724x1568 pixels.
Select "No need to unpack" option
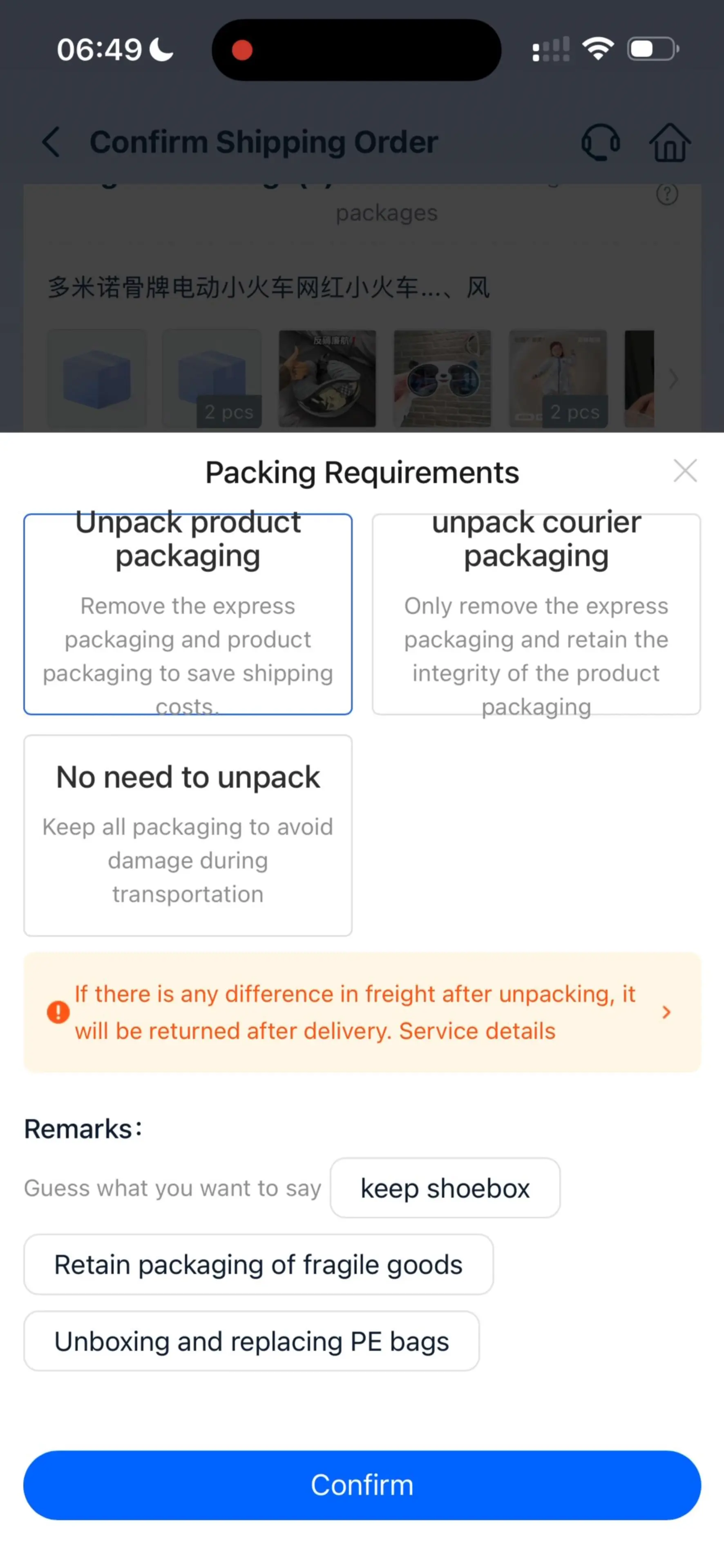[x=188, y=835]
